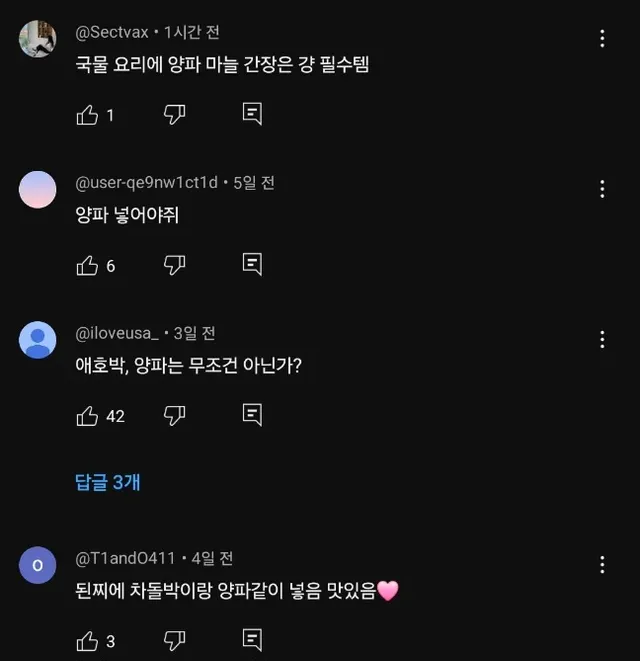
Task: Expand the 답글 3개 replies
Action: (108, 482)
